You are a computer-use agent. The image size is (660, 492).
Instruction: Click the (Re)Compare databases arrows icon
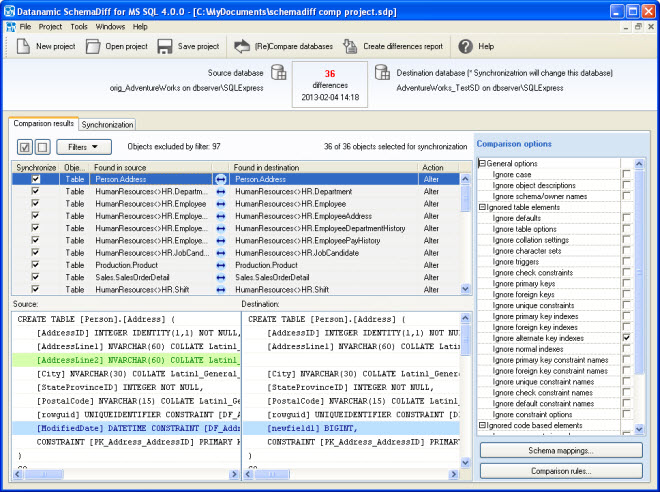242,46
